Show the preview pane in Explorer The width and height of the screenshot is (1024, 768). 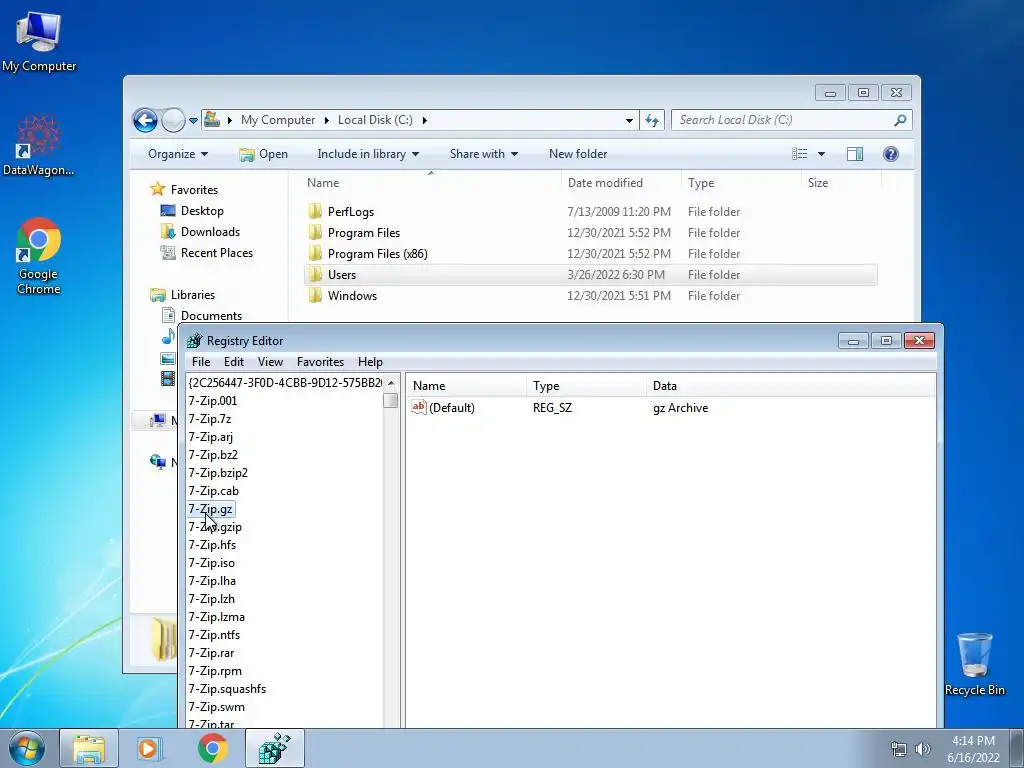[x=855, y=154]
